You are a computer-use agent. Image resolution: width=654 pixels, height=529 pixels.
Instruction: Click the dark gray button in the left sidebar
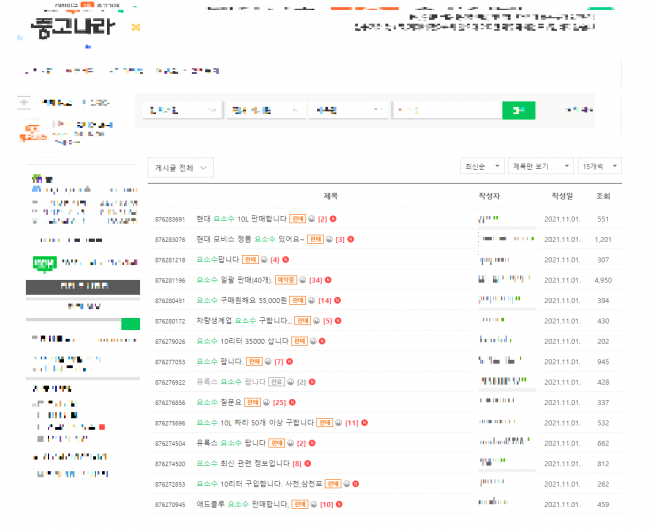83,287
